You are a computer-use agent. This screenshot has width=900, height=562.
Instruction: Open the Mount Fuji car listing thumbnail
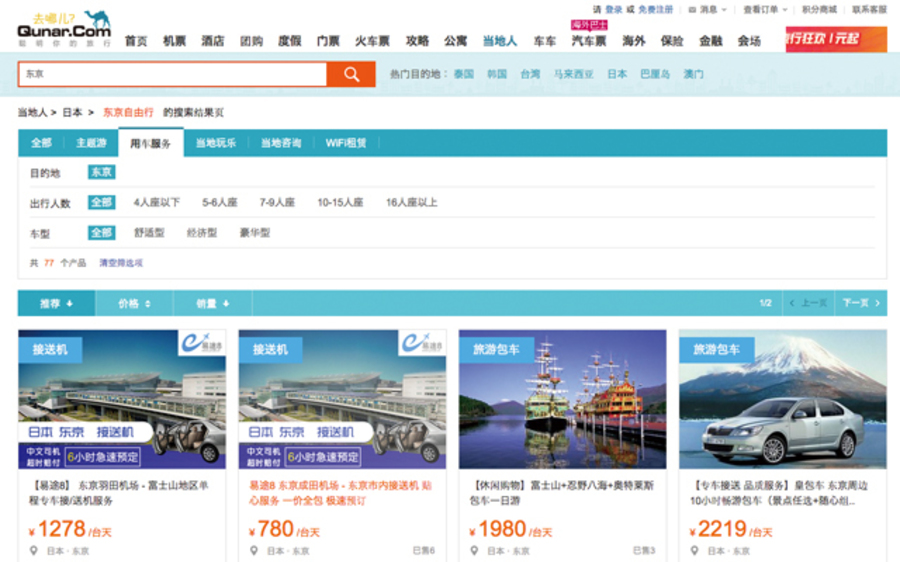[782, 399]
